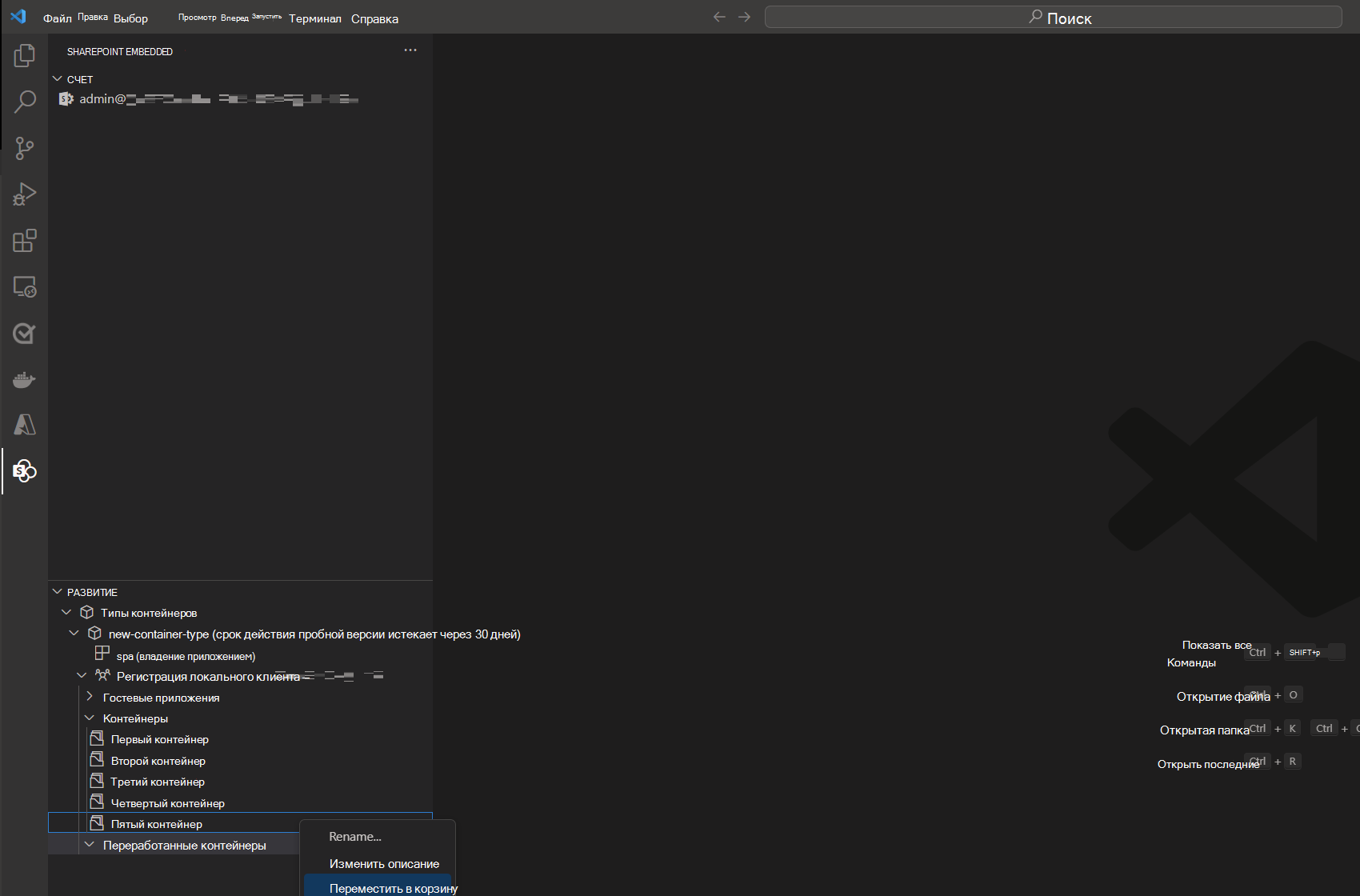Screen dimensions: 1360x896
Task: Collapse the Контейнеры node
Action: (x=90, y=718)
